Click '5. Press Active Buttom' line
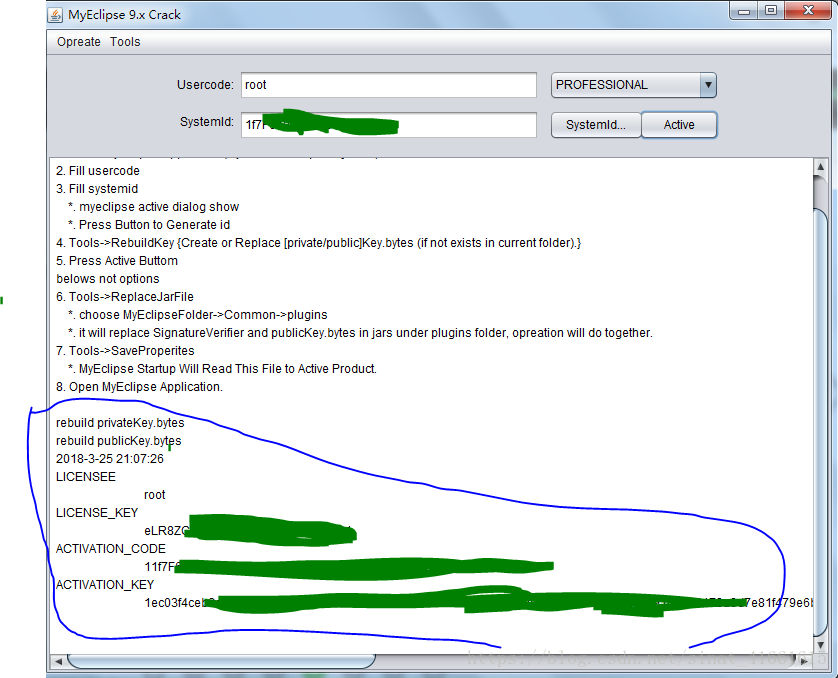This screenshot has width=838, height=678. pos(117,261)
